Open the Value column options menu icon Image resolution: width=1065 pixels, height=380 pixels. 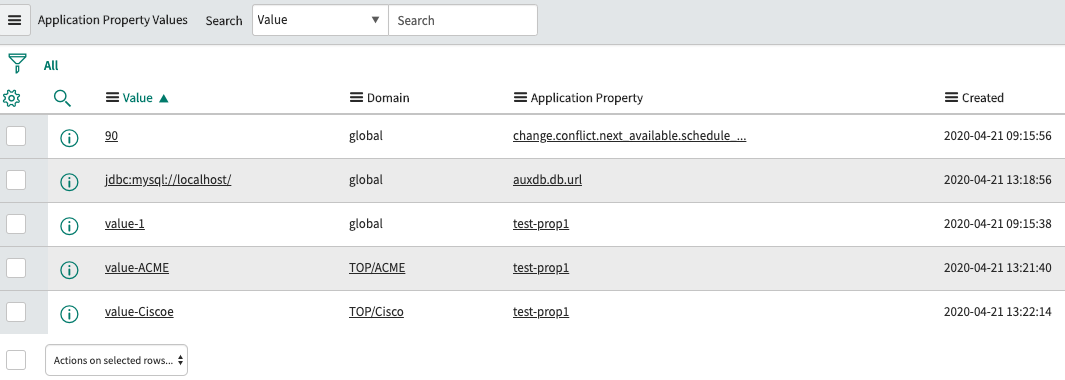point(112,98)
